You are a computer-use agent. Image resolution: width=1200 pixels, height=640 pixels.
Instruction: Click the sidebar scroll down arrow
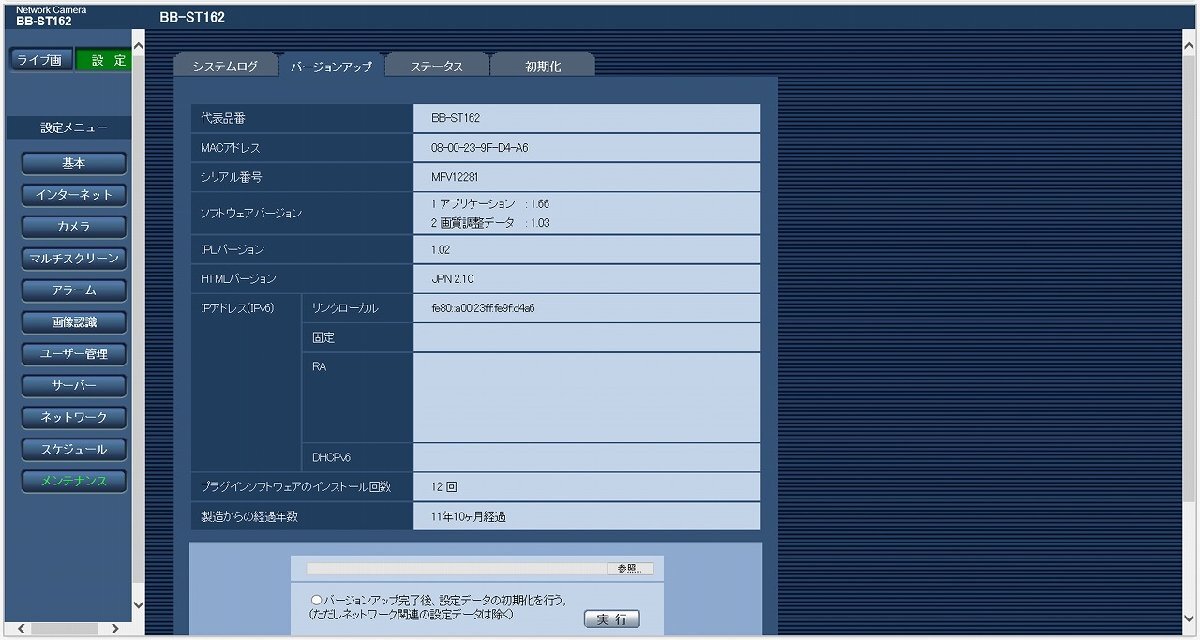(x=138, y=606)
